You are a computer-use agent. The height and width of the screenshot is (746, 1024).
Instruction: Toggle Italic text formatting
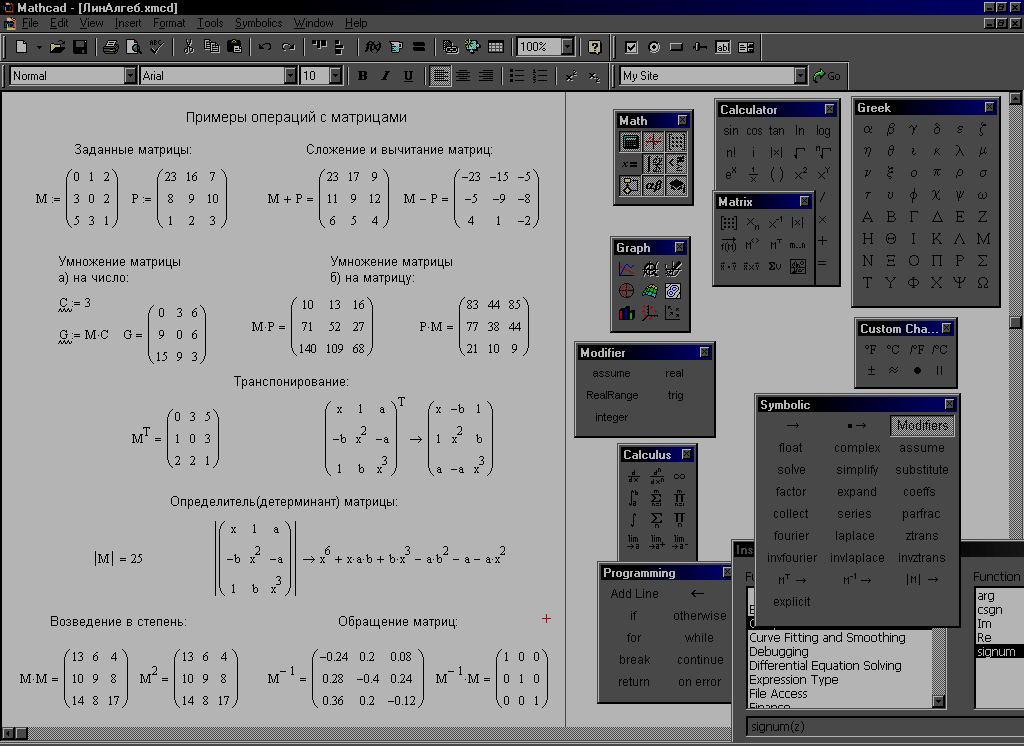coord(385,76)
